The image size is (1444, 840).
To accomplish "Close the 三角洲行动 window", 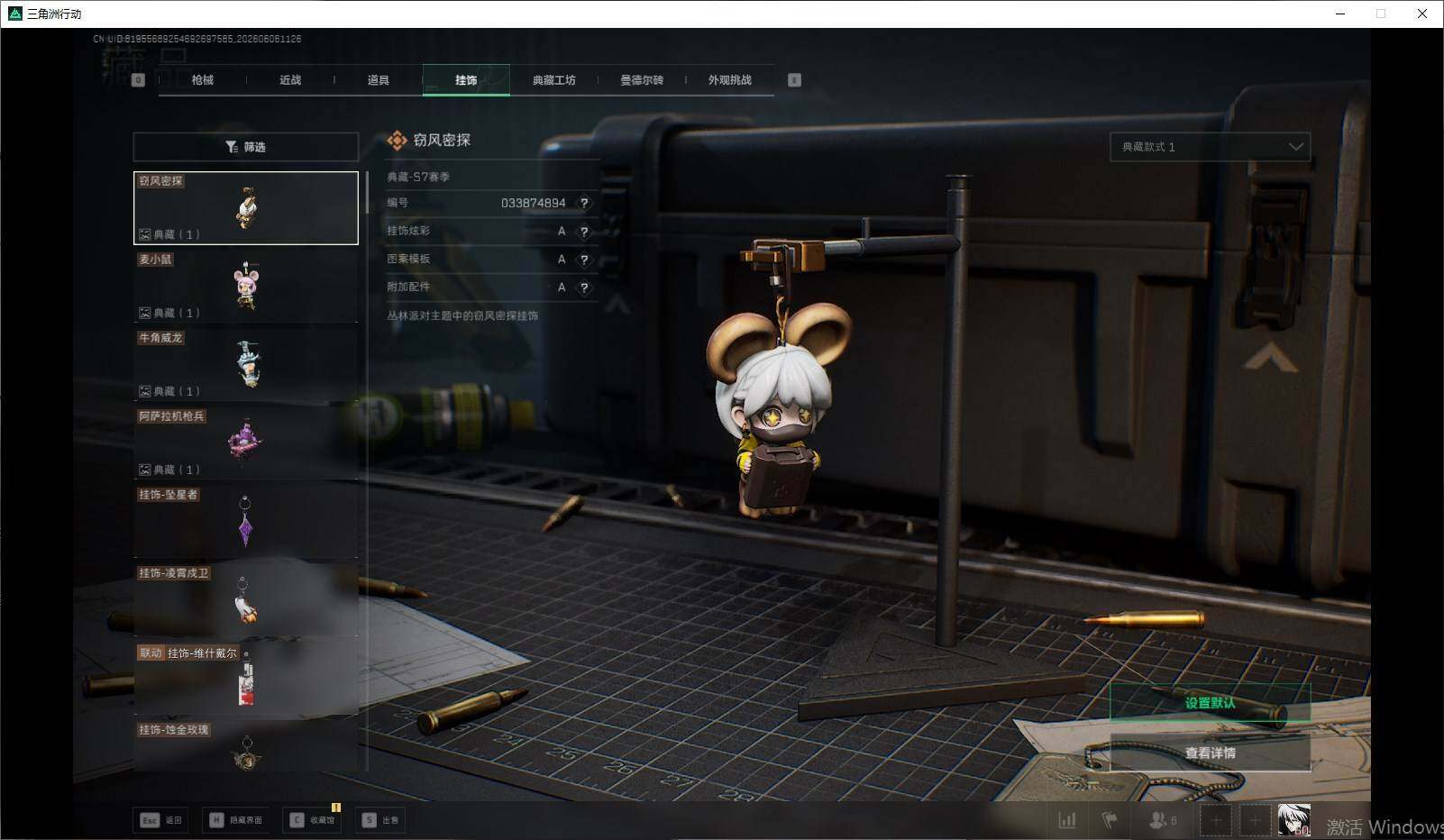I will click(x=1422, y=14).
